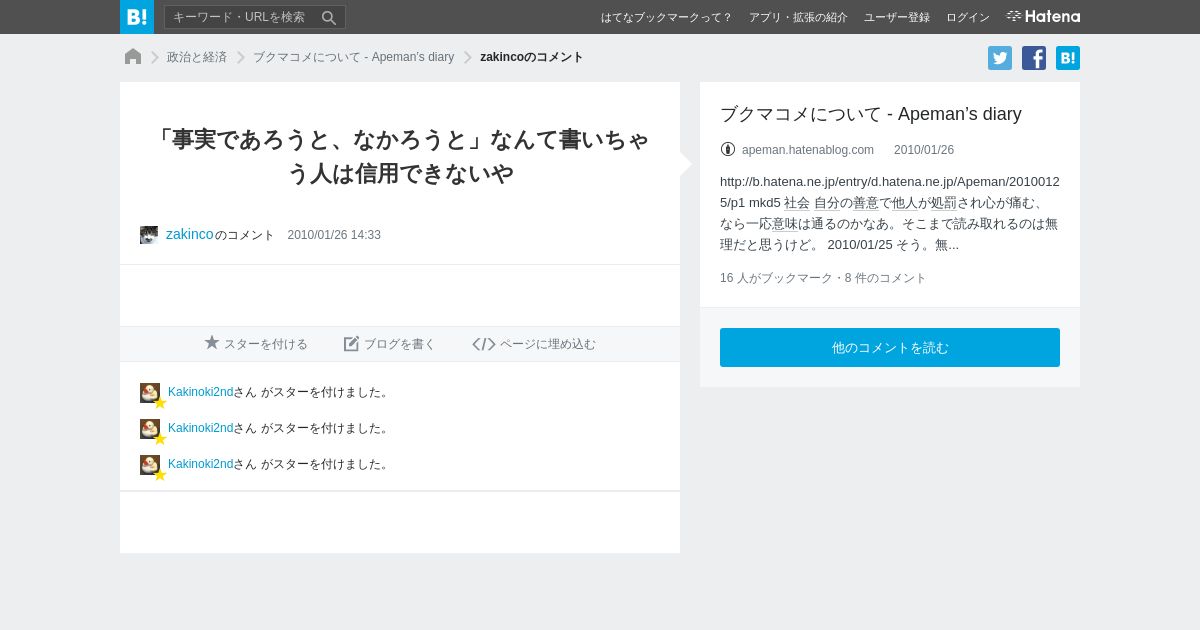Click apeman.hatenablog.com domain link
1200x630 pixels.
click(808, 150)
